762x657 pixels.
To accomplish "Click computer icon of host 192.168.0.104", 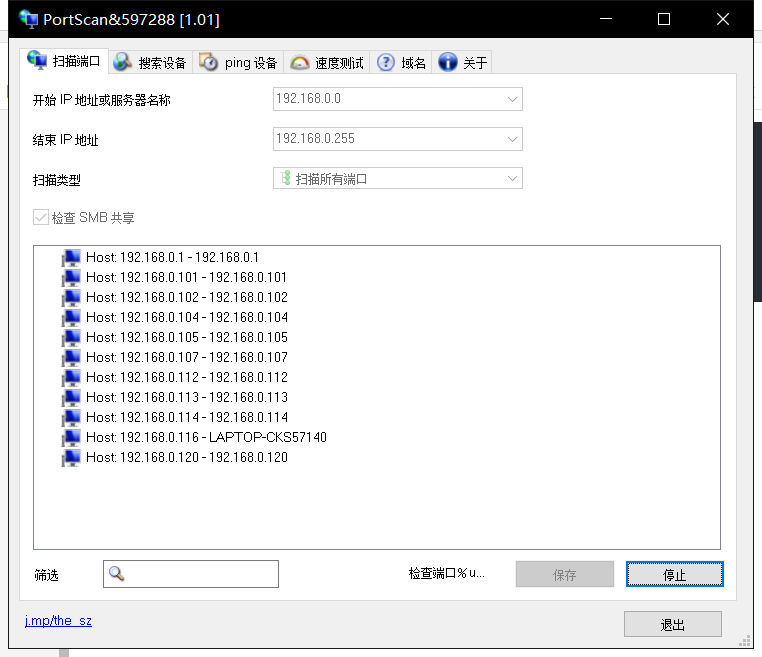I will click(71, 317).
